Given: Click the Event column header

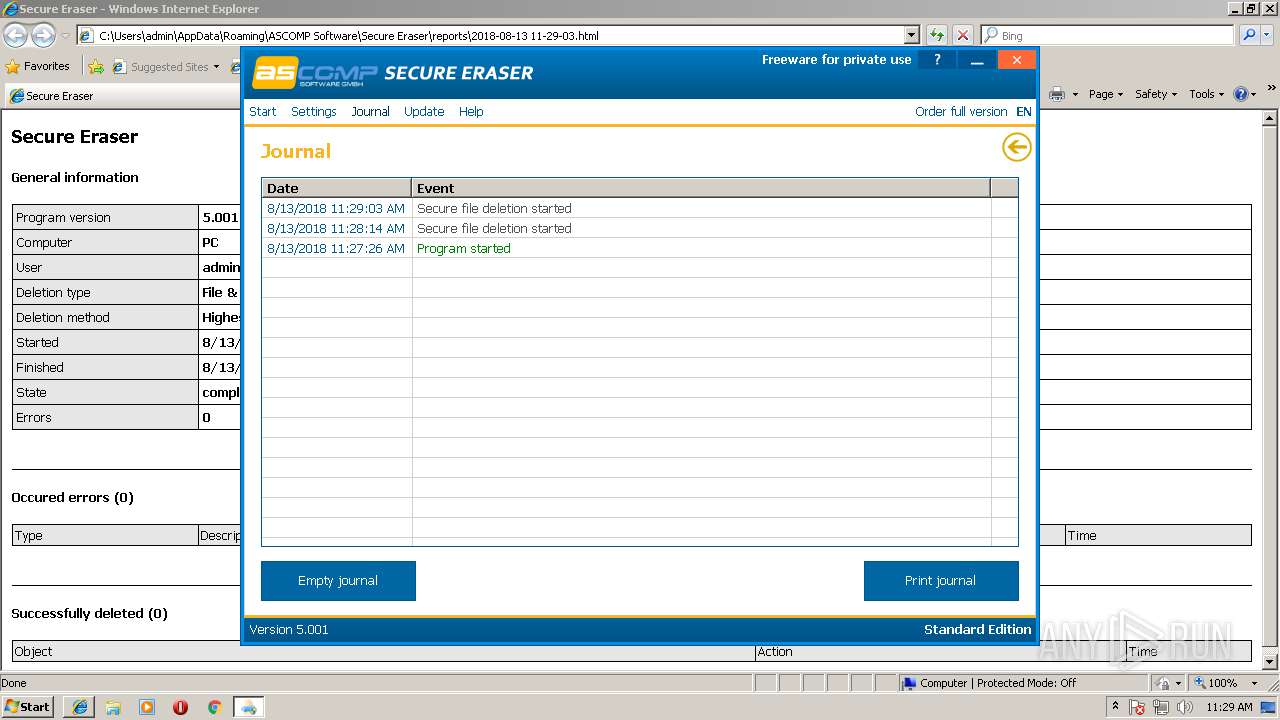Looking at the screenshot, I should pyautogui.click(x=701, y=188).
